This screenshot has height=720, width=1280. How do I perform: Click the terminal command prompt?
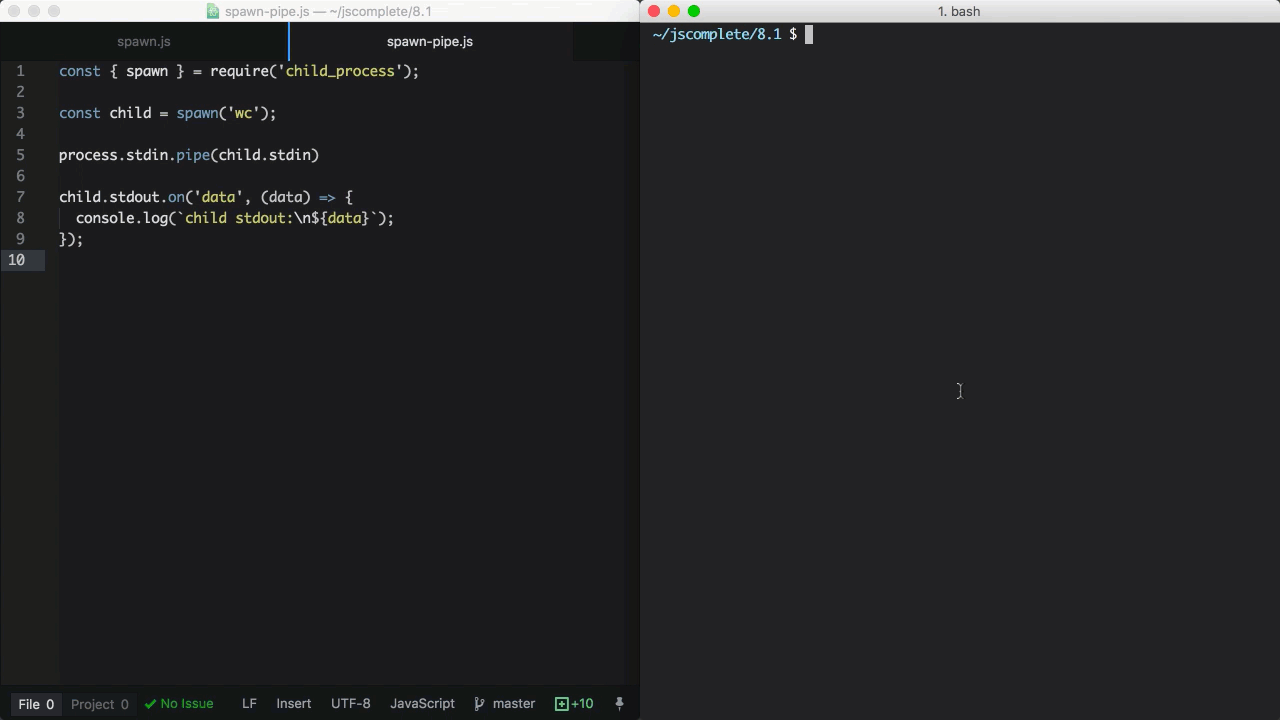point(808,34)
